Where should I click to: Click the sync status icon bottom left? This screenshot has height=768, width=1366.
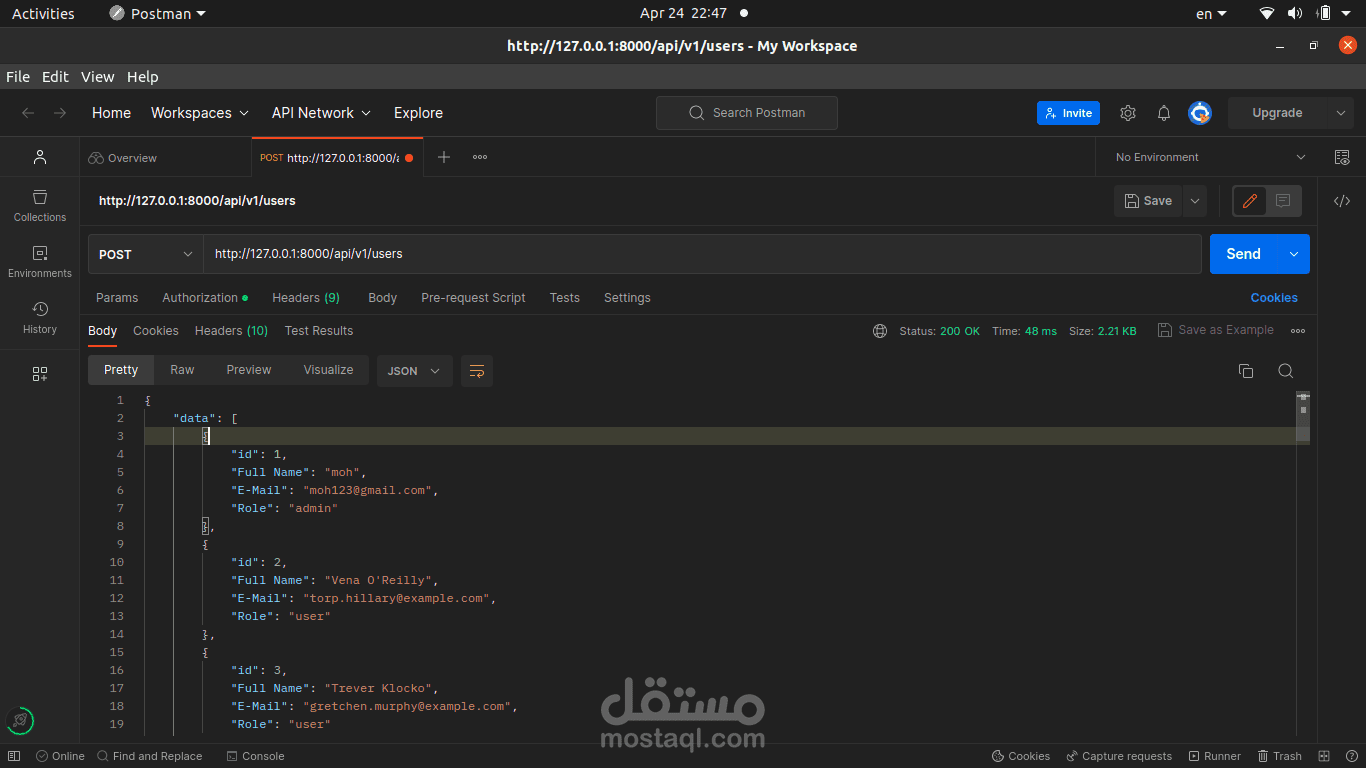click(x=20, y=720)
